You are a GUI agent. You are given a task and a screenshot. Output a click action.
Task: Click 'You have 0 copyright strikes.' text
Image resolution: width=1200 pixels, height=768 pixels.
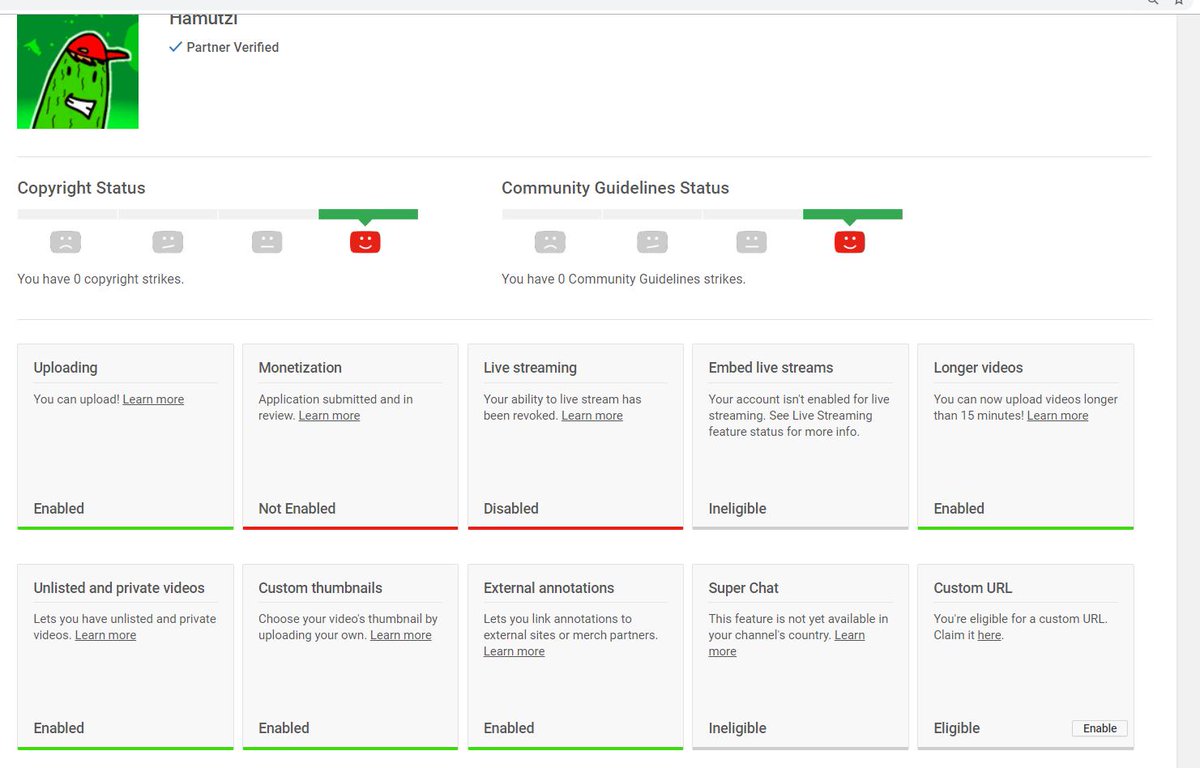[100, 279]
